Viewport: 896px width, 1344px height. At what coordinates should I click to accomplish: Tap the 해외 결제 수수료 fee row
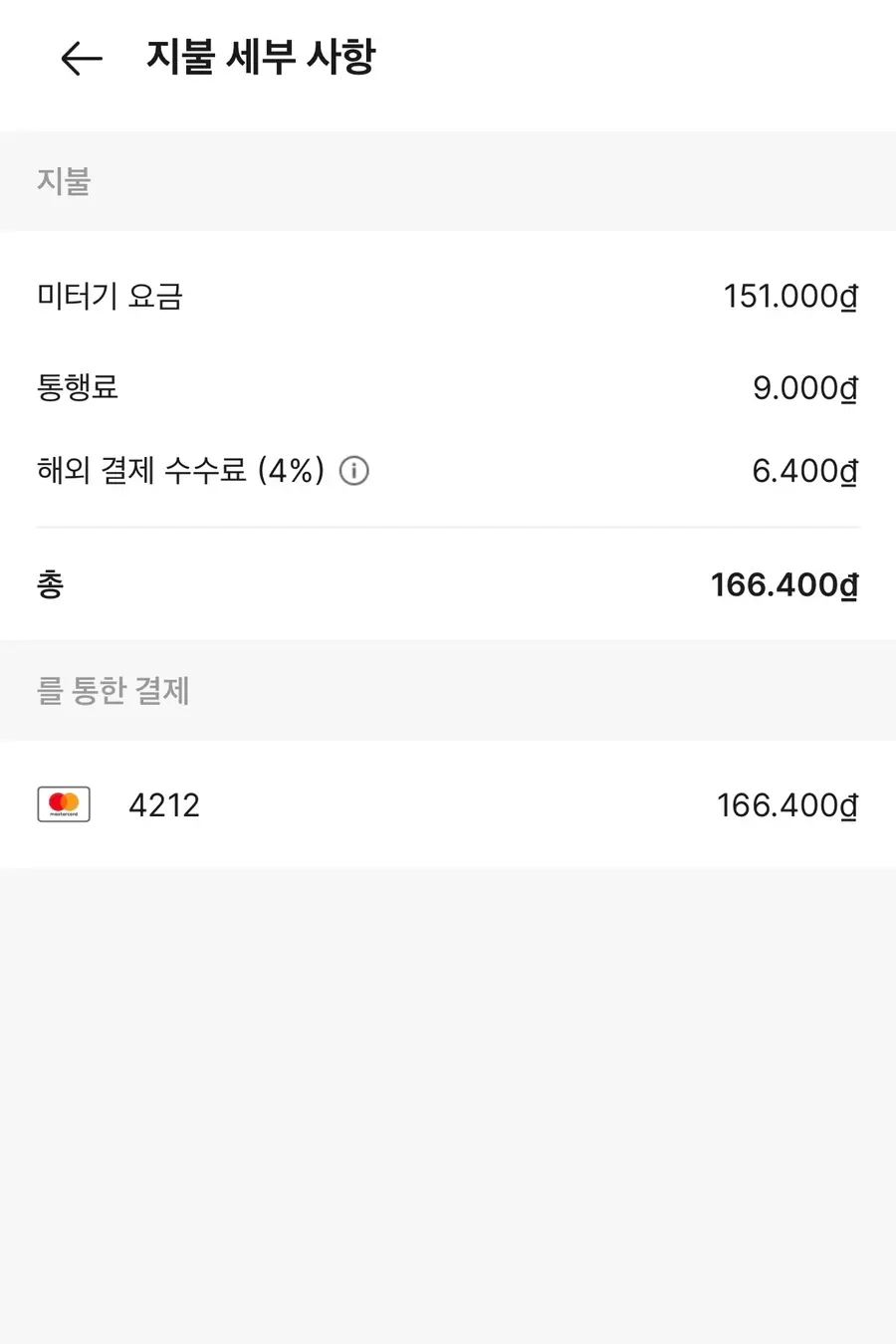click(448, 471)
